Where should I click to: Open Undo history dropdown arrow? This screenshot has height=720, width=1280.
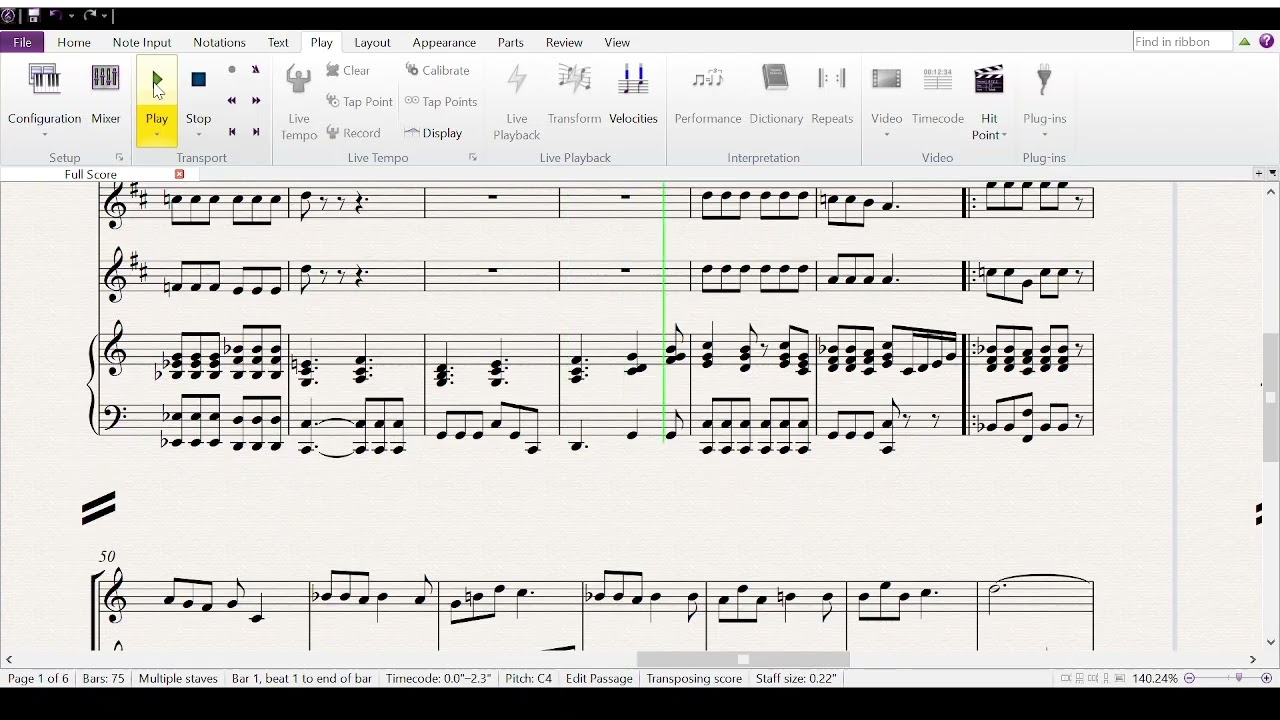(71, 16)
